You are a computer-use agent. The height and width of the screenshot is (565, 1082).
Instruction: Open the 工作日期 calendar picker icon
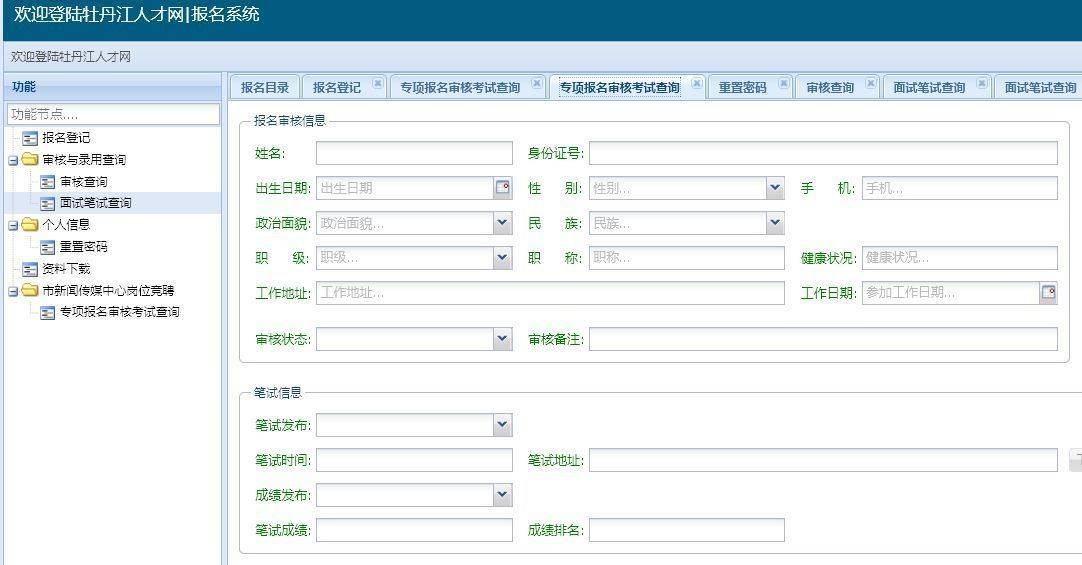[x=1048, y=293]
